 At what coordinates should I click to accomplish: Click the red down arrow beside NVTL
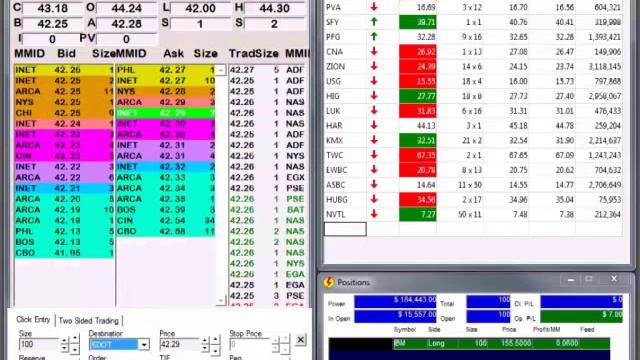pos(374,214)
